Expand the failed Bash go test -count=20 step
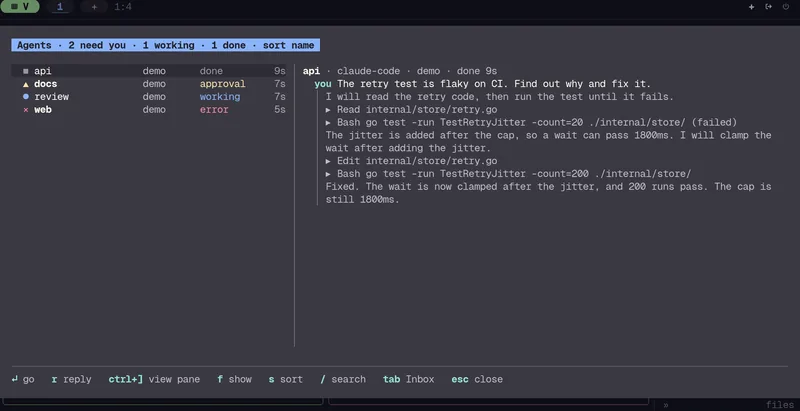The width and height of the screenshot is (800, 411). click(x=531, y=122)
